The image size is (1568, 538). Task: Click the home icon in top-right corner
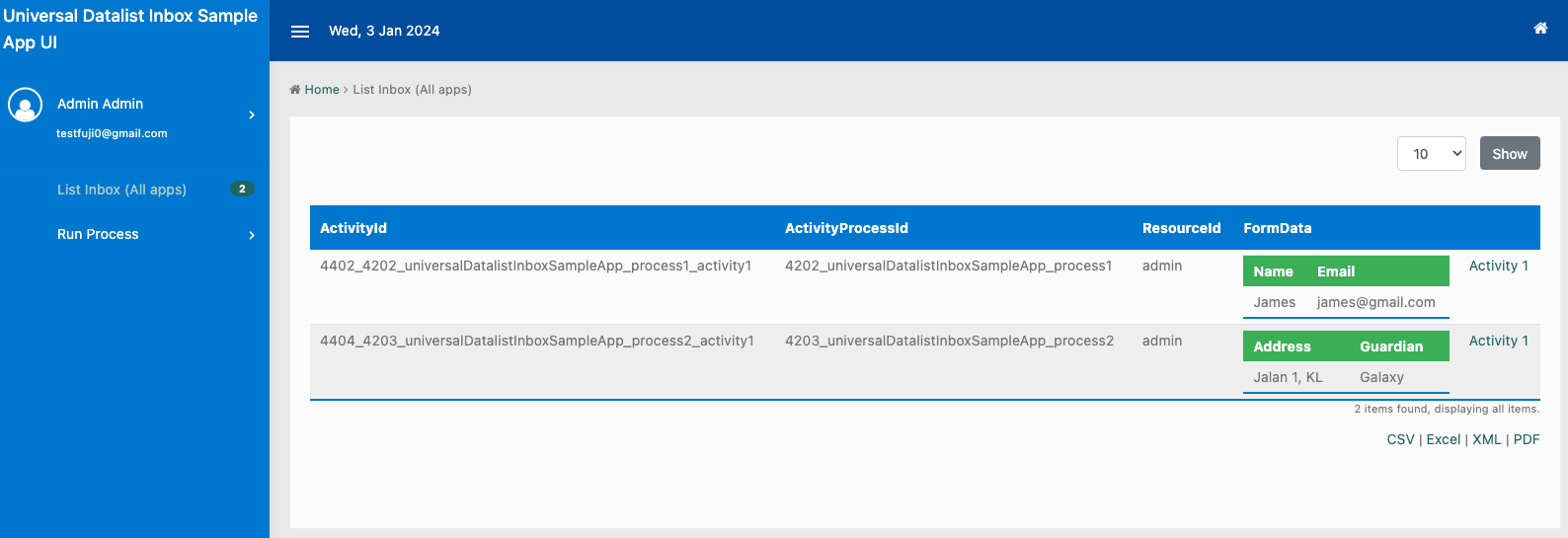tap(1540, 29)
